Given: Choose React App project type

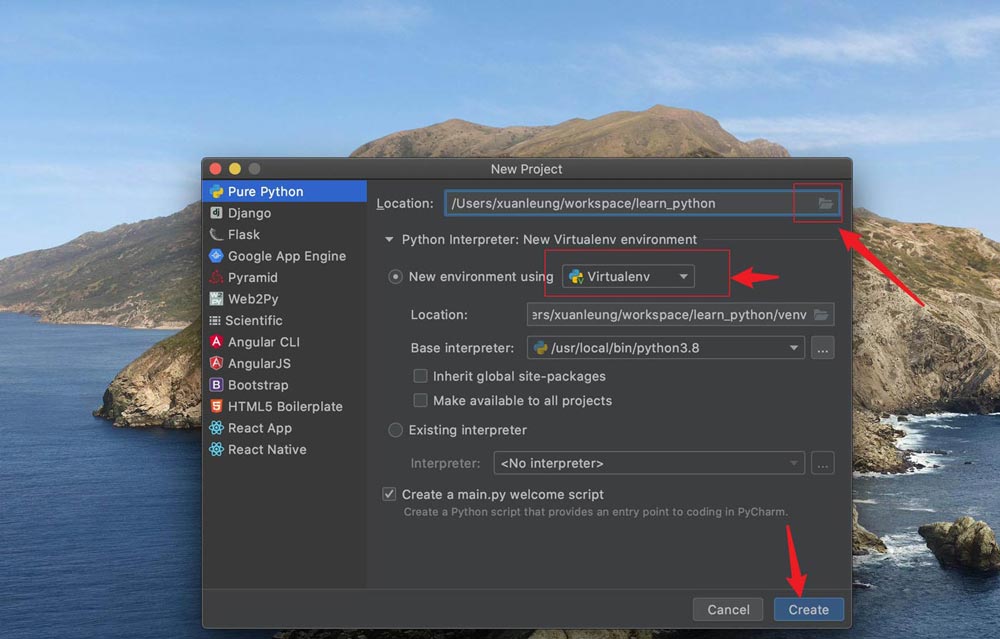Looking at the screenshot, I should [284, 428].
